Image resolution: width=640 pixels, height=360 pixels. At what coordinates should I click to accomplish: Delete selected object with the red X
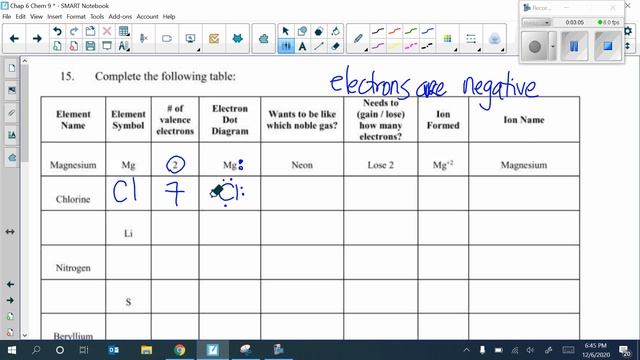[107, 31]
